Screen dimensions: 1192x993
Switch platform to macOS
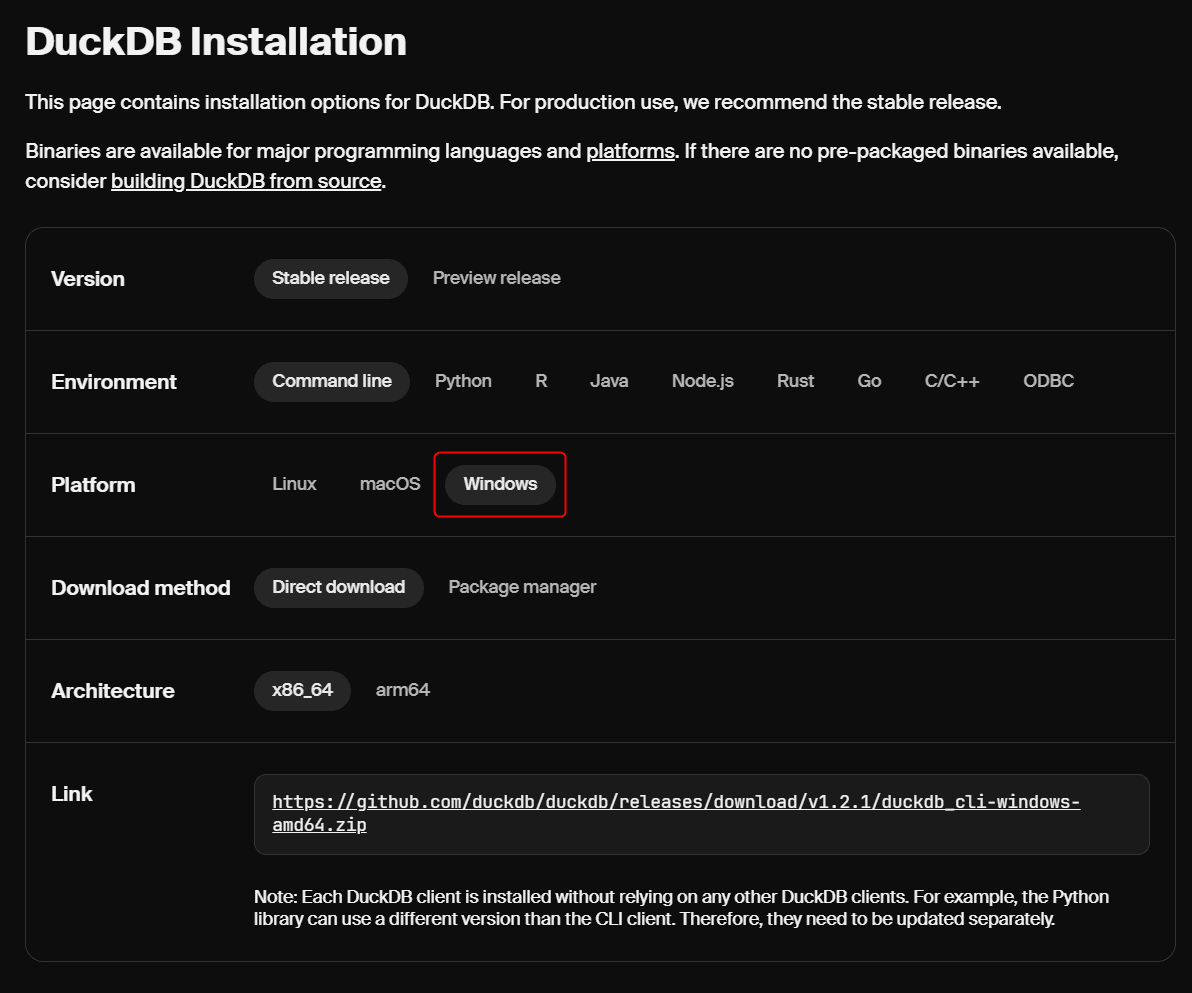390,484
